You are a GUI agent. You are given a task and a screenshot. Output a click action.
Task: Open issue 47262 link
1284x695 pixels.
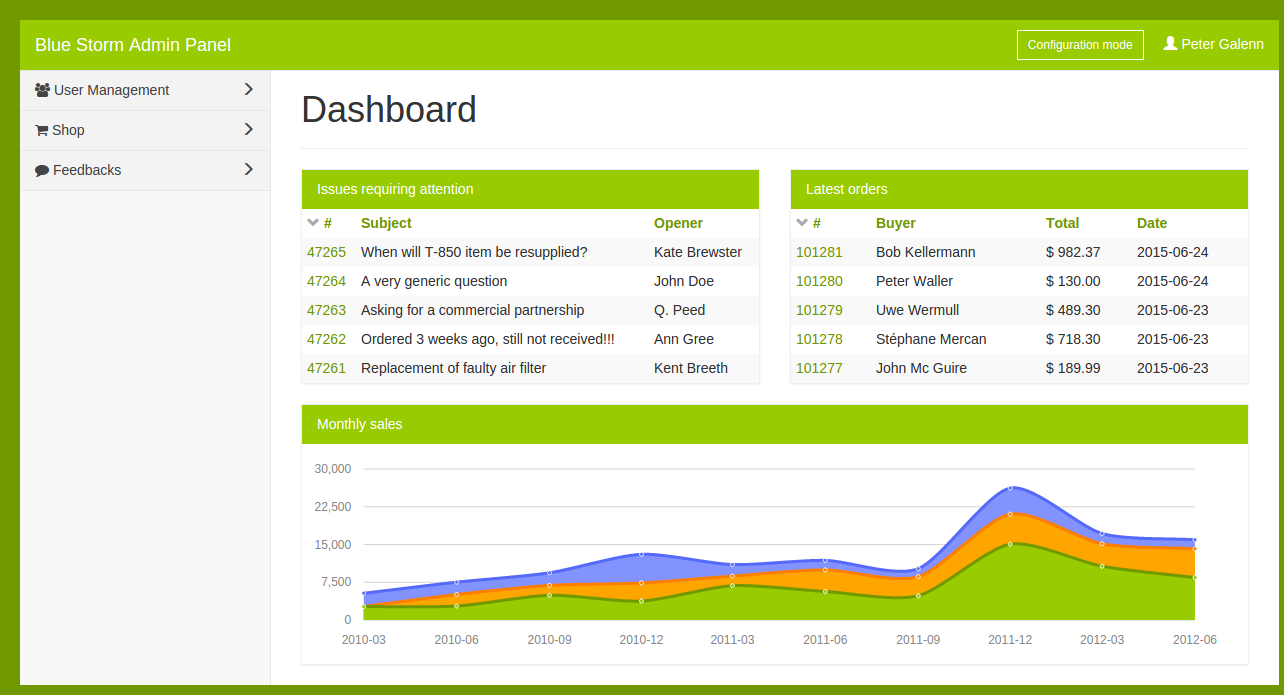(x=326, y=339)
